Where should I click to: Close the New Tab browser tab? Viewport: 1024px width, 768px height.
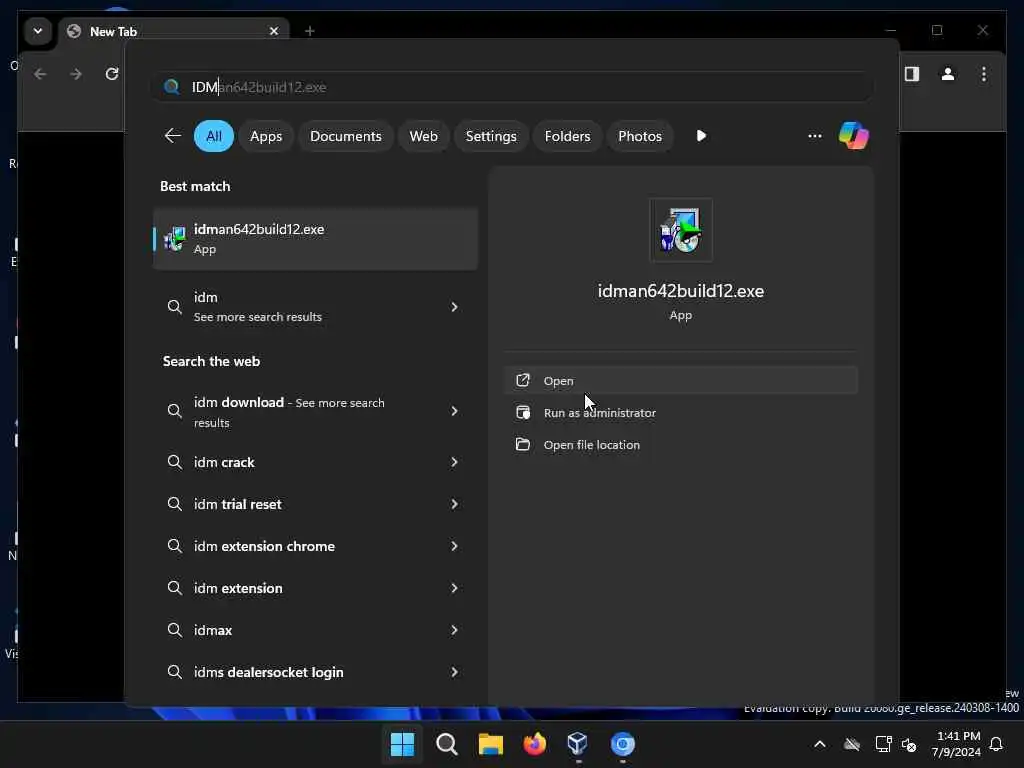click(x=274, y=31)
